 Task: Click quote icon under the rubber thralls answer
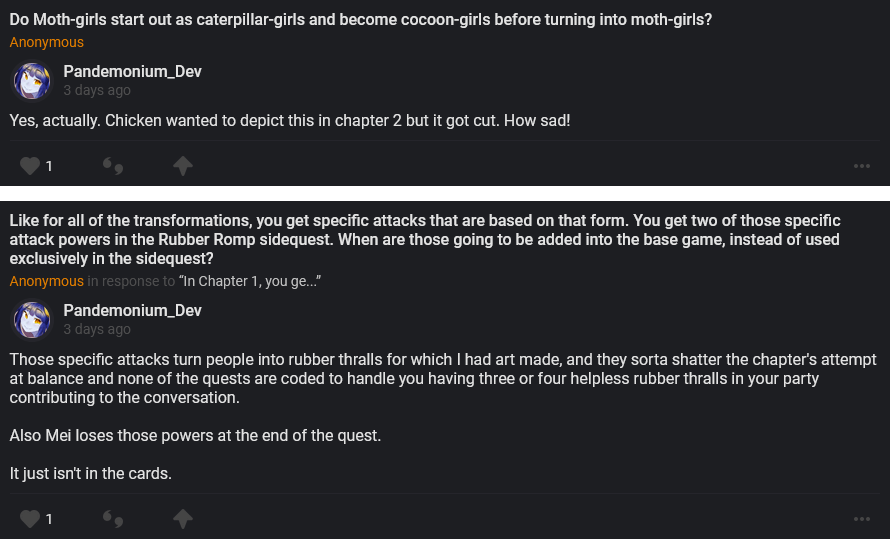coord(113,518)
